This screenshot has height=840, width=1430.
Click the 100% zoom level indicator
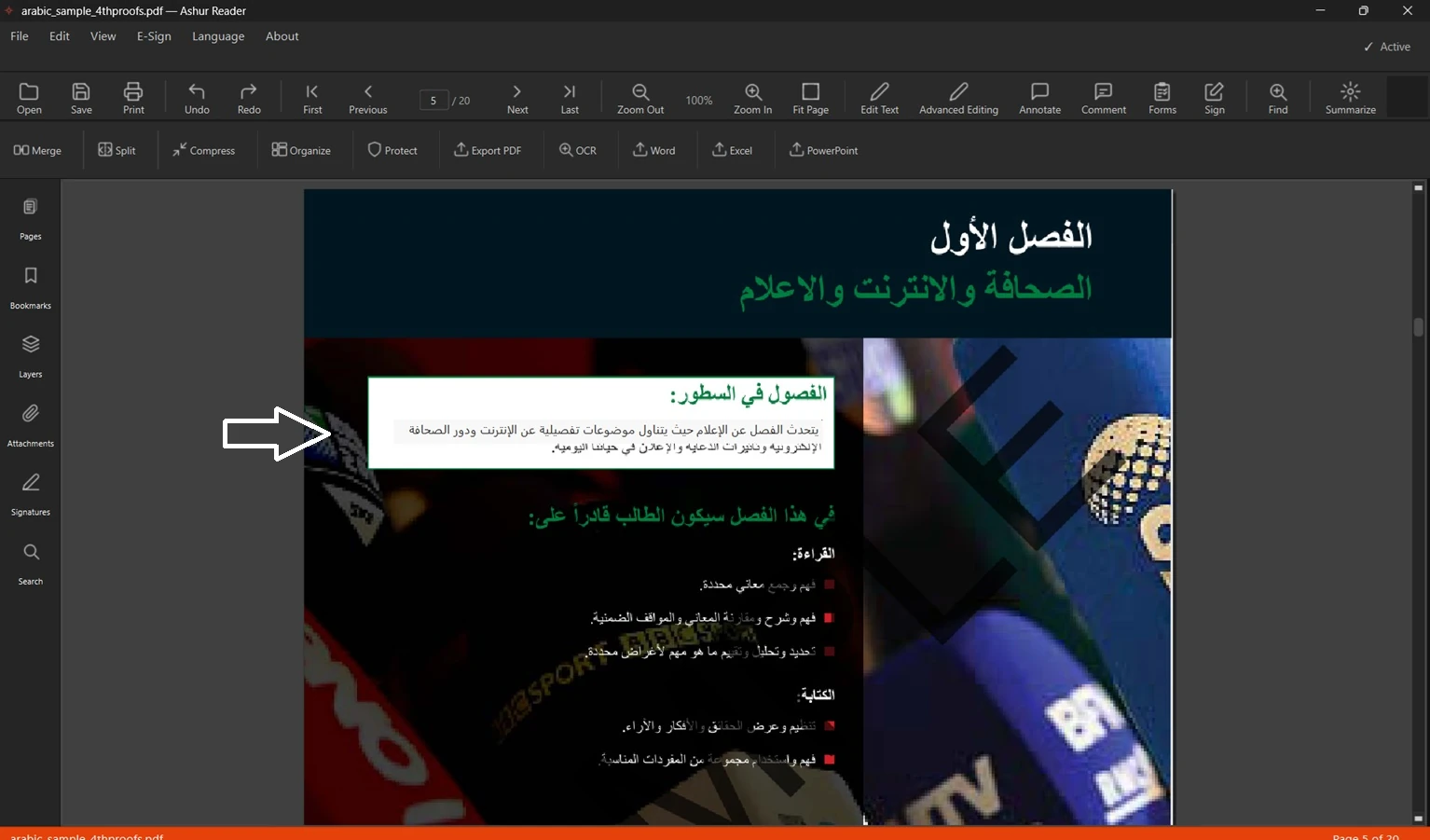[x=699, y=100]
